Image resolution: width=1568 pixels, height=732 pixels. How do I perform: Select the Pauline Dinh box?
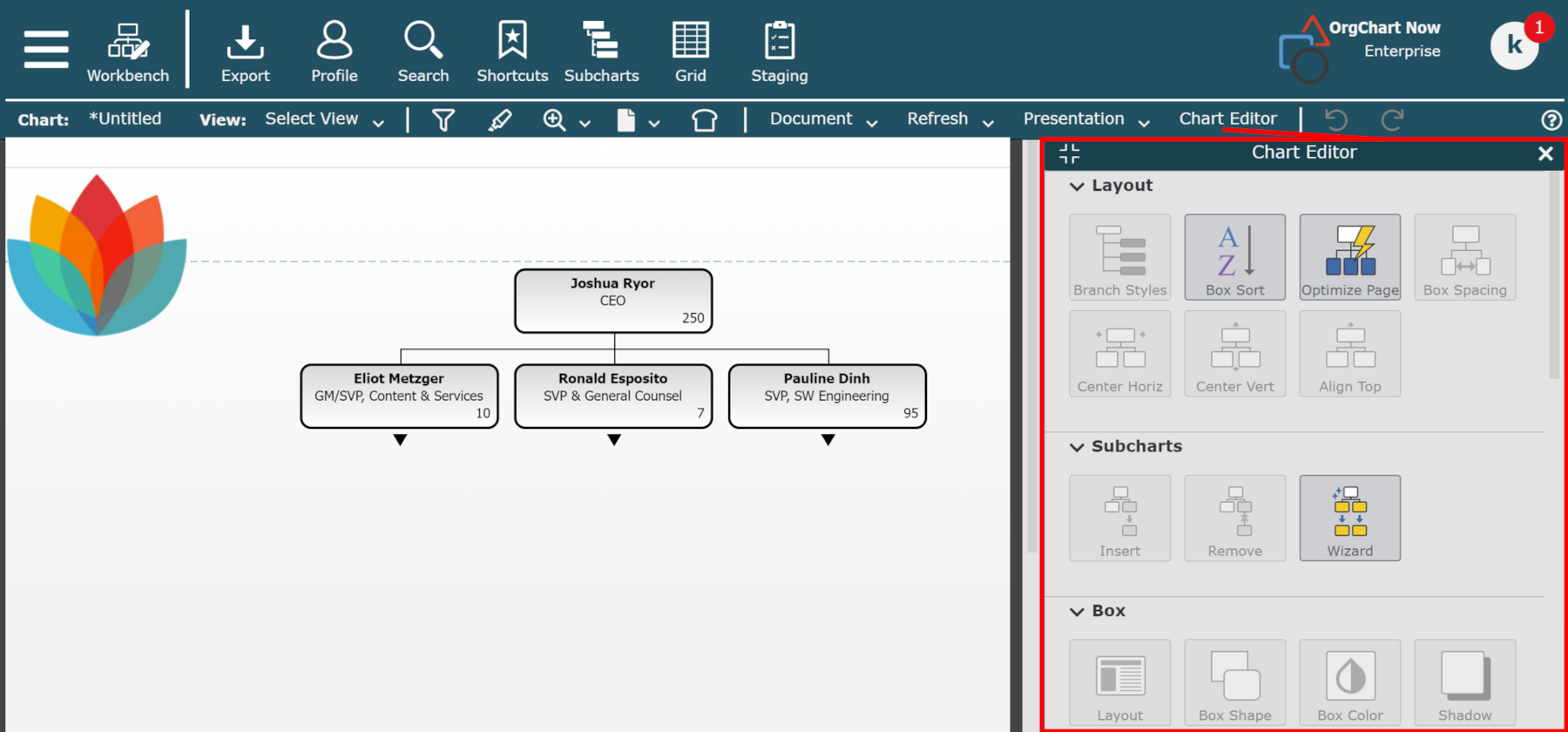click(x=828, y=396)
